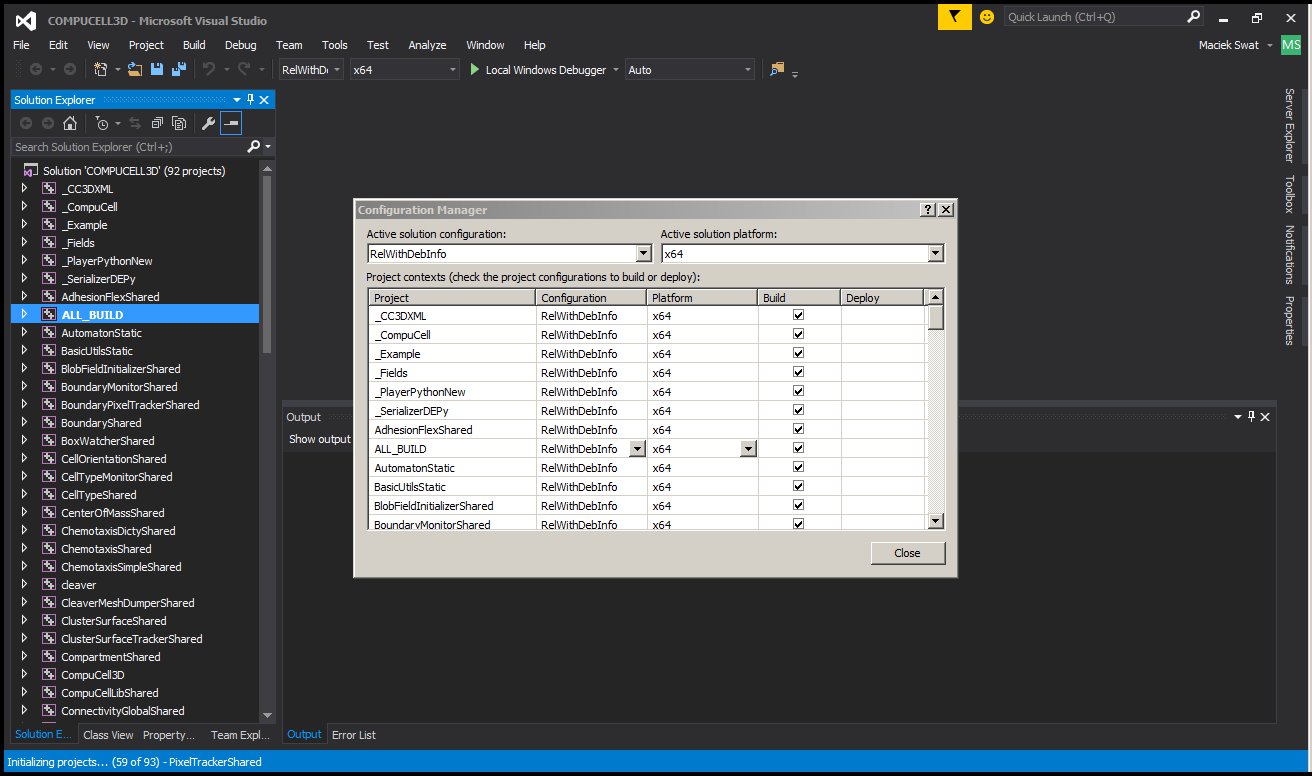Click the Collapse All icon in Solution Explorer
This screenshot has height=776, width=1312.
[159, 124]
